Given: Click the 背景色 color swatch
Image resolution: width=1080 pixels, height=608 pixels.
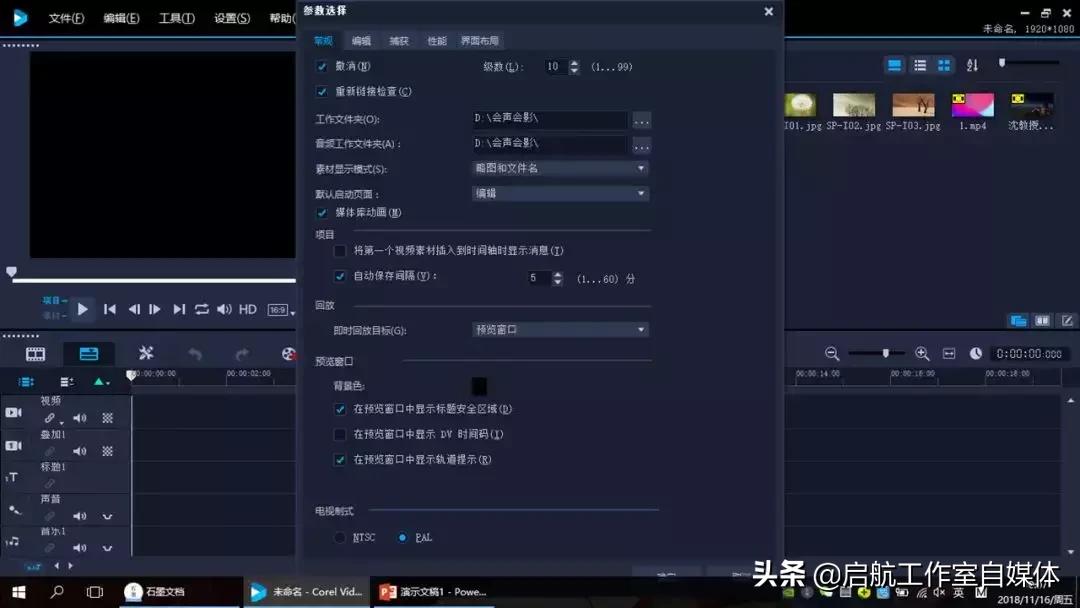Looking at the screenshot, I should click(x=479, y=386).
